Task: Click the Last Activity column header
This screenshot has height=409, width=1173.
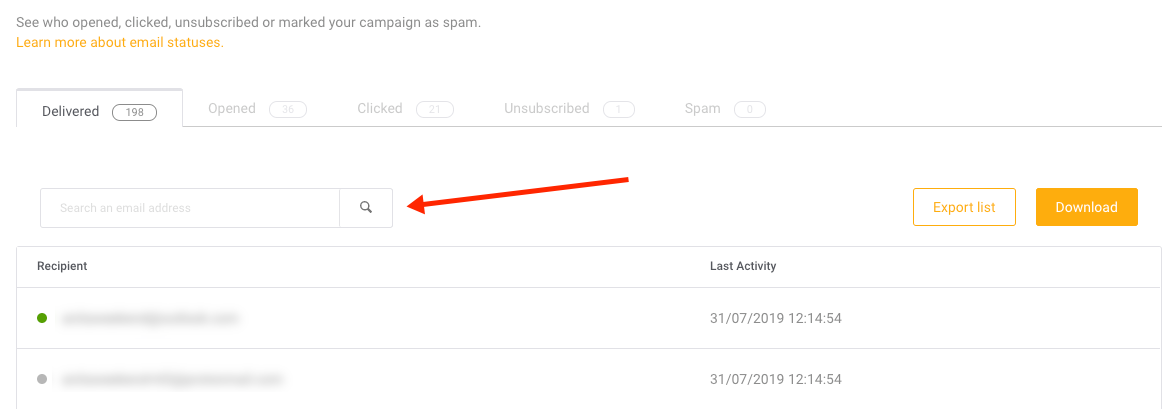Action: pos(743,266)
